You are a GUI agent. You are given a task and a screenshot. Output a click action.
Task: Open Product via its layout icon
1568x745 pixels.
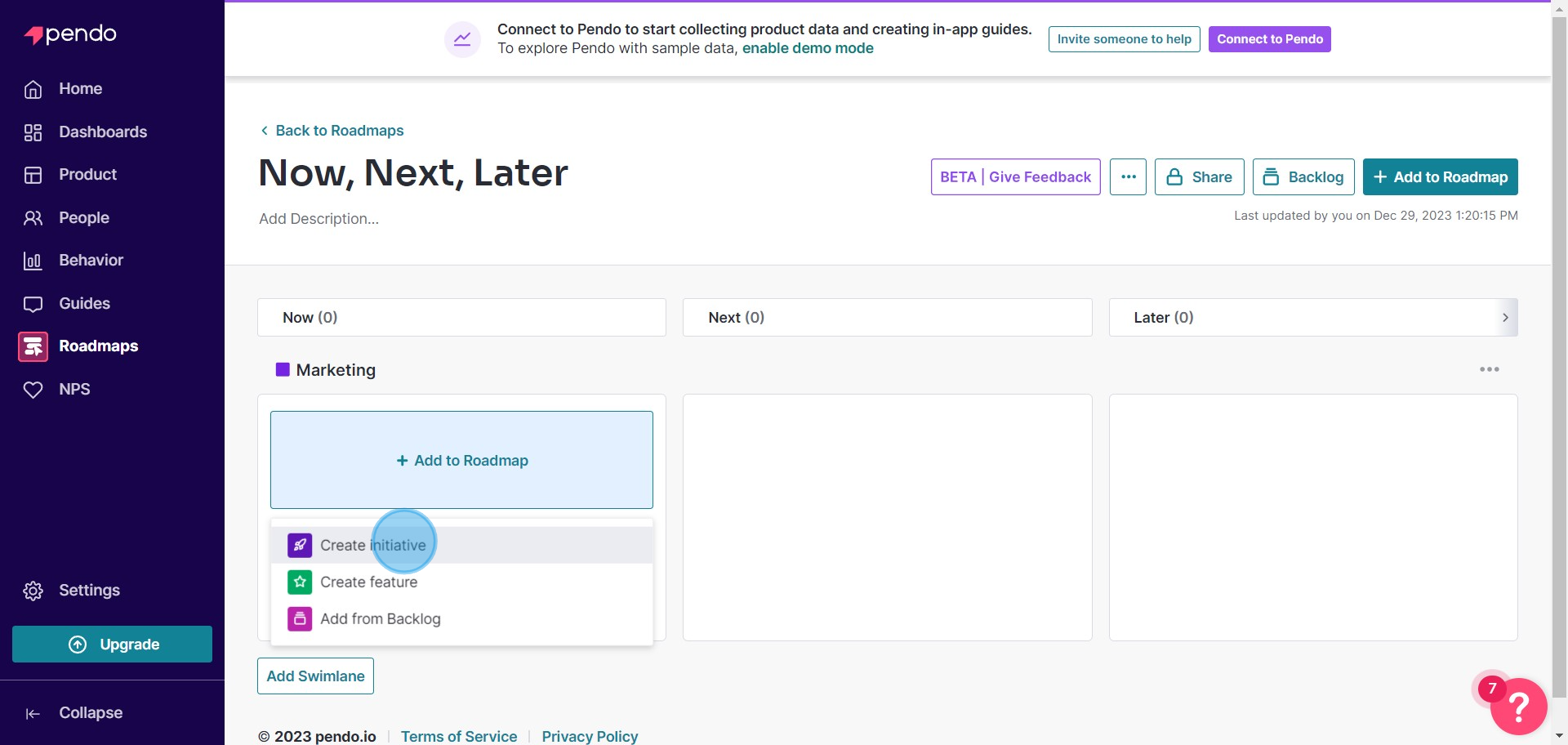click(33, 175)
